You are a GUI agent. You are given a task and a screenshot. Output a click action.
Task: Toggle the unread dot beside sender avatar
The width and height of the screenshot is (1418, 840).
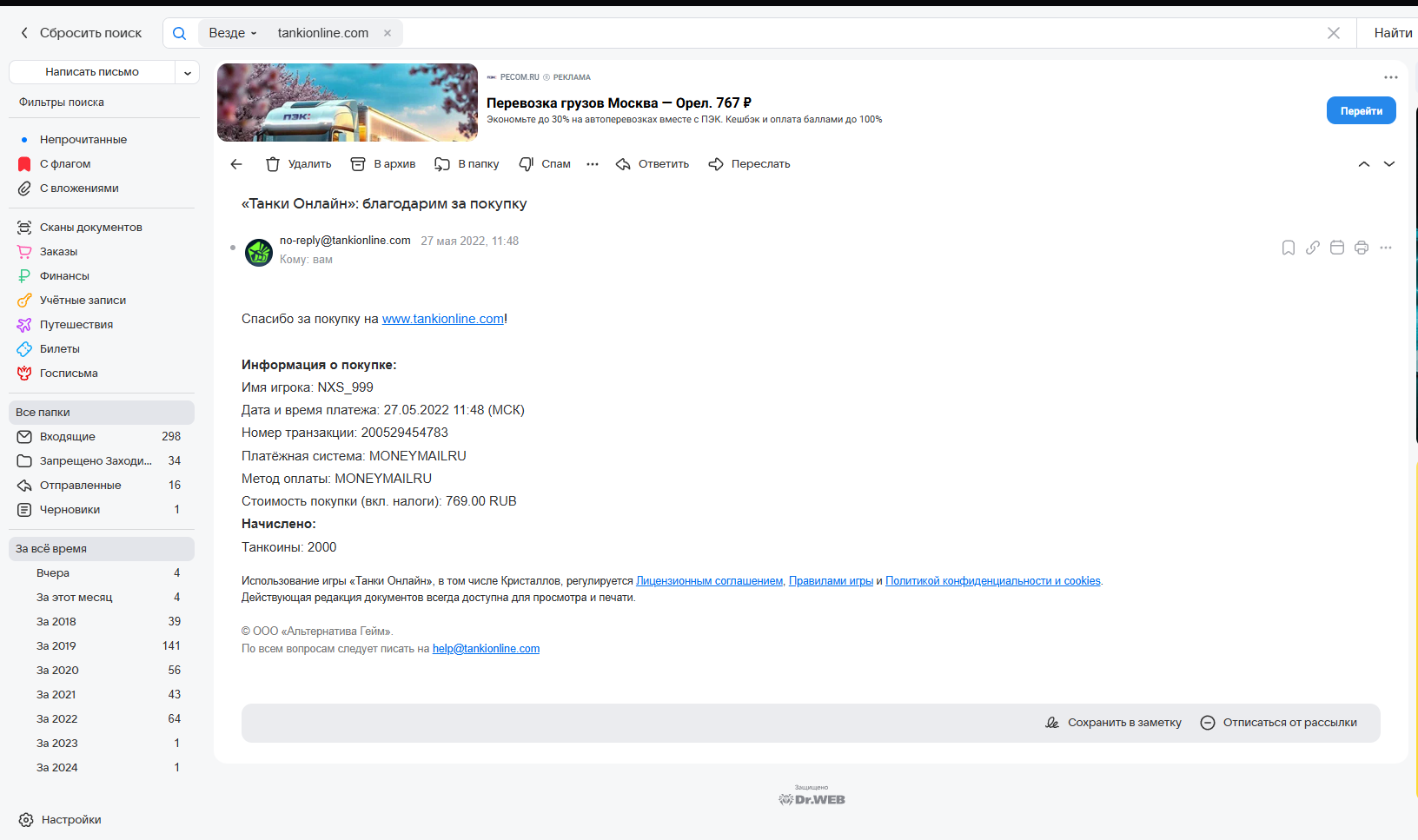[233, 248]
